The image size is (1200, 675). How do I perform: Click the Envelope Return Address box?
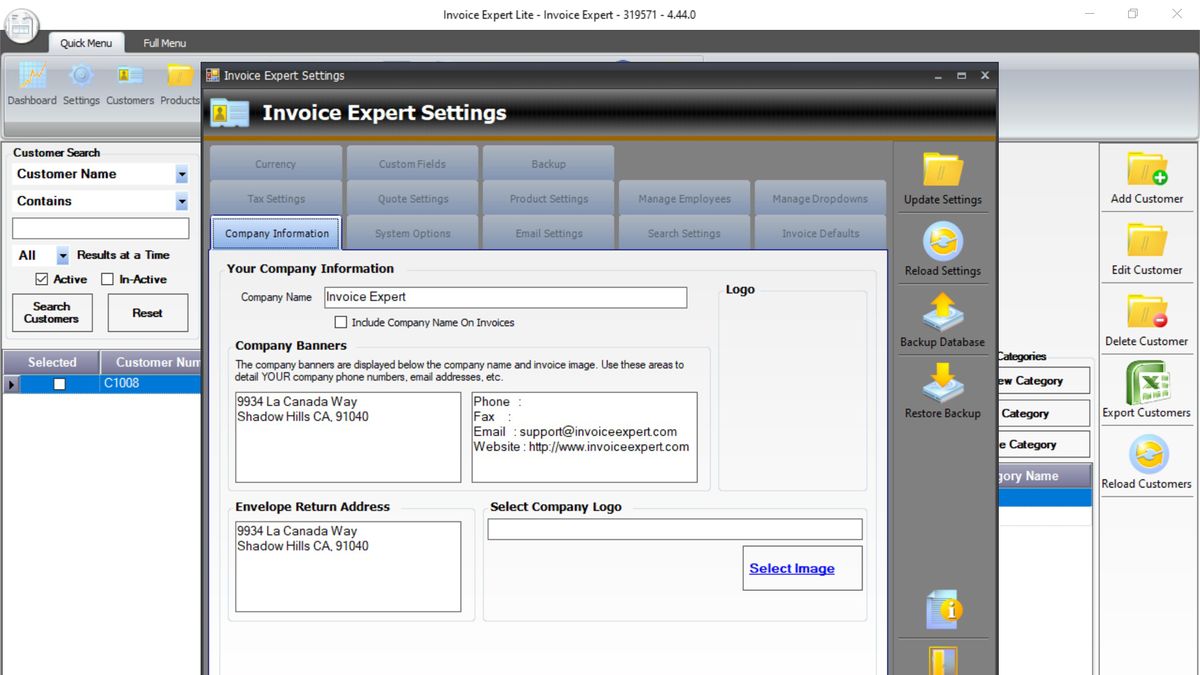(x=348, y=566)
